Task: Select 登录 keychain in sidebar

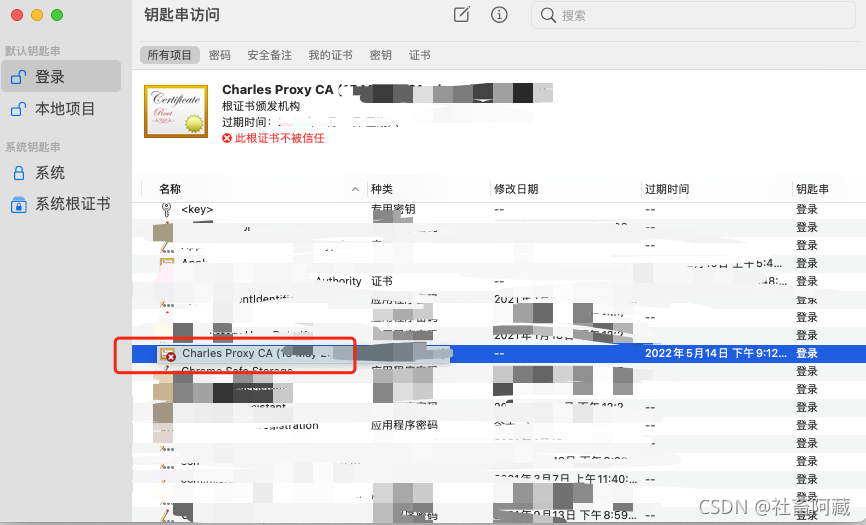Action: point(61,76)
